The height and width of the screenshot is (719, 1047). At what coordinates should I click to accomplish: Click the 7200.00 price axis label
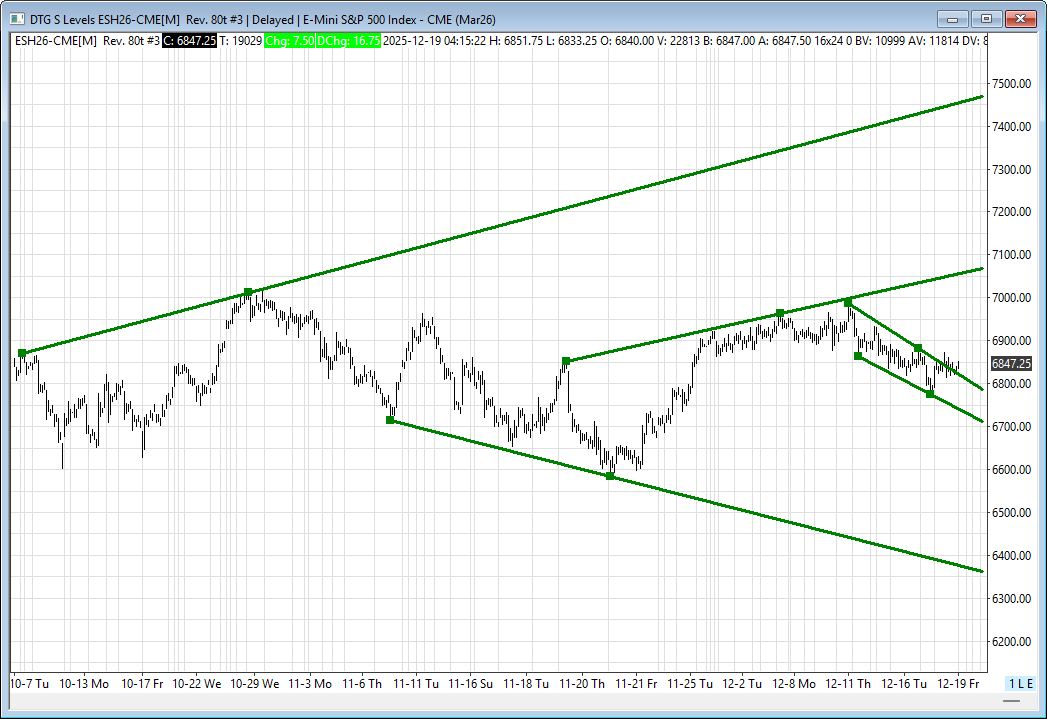(1011, 212)
